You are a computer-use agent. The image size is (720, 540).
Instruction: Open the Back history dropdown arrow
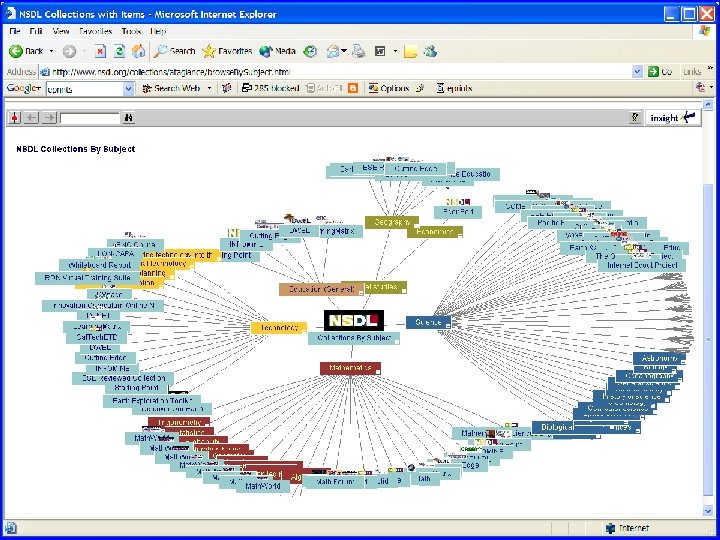pyautogui.click(x=51, y=51)
